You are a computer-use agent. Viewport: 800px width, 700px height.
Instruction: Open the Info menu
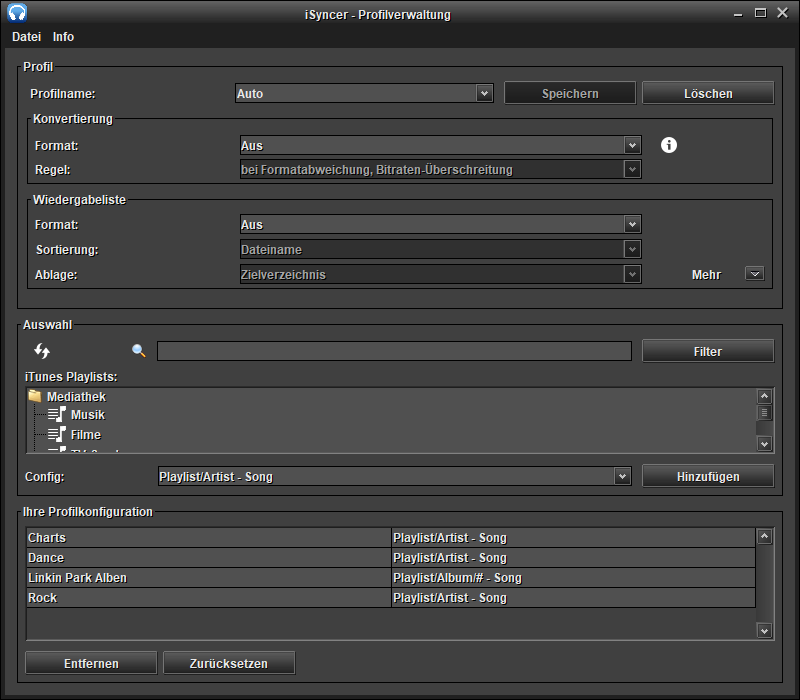[63, 37]
